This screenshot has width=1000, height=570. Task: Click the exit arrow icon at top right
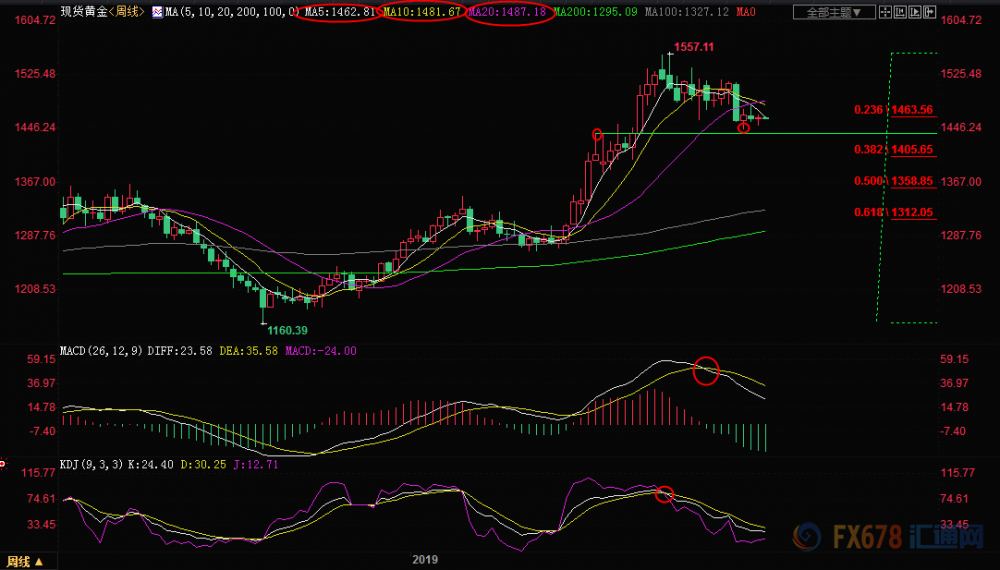pyautogui.click(x=929, y=12)
